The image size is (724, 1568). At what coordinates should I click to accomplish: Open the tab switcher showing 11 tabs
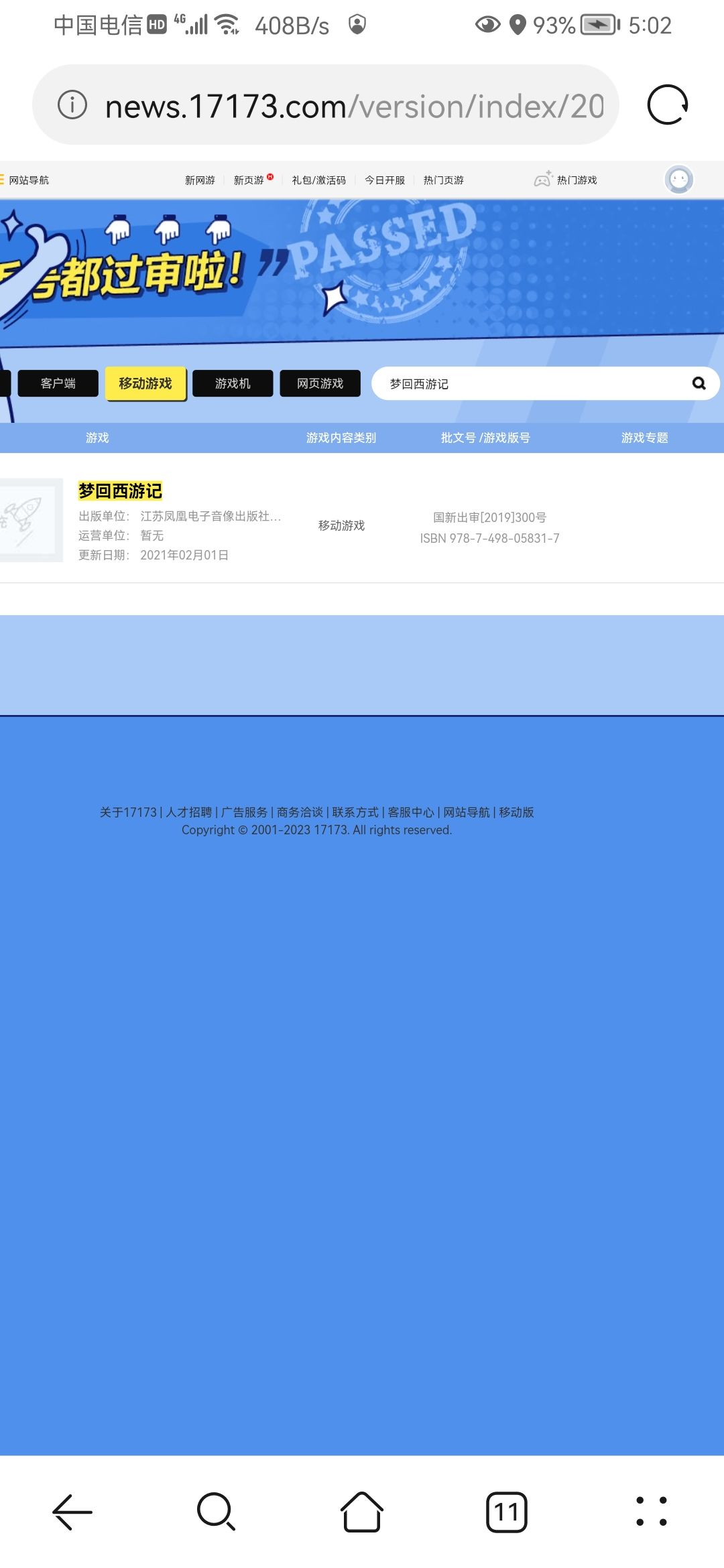click(507, 1512)
